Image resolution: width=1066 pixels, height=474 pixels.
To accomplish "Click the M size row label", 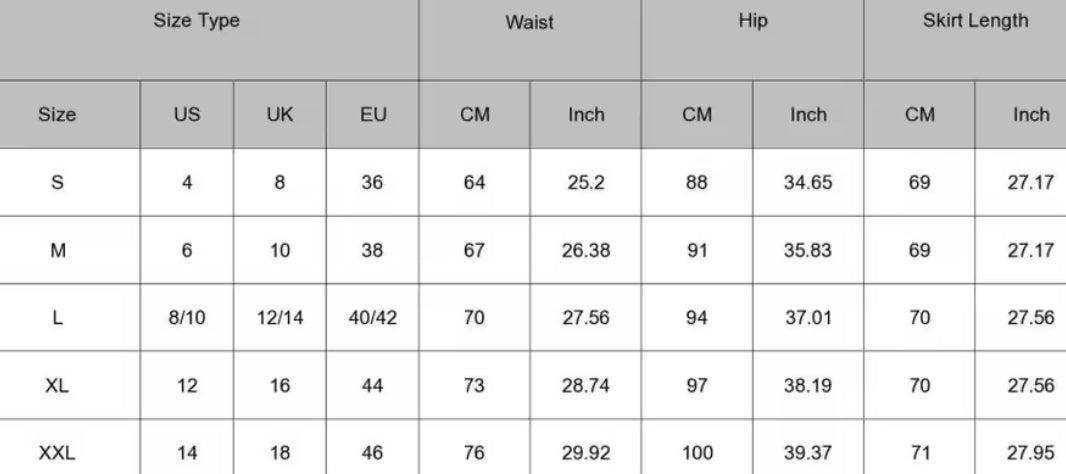I will coord(57,251).
